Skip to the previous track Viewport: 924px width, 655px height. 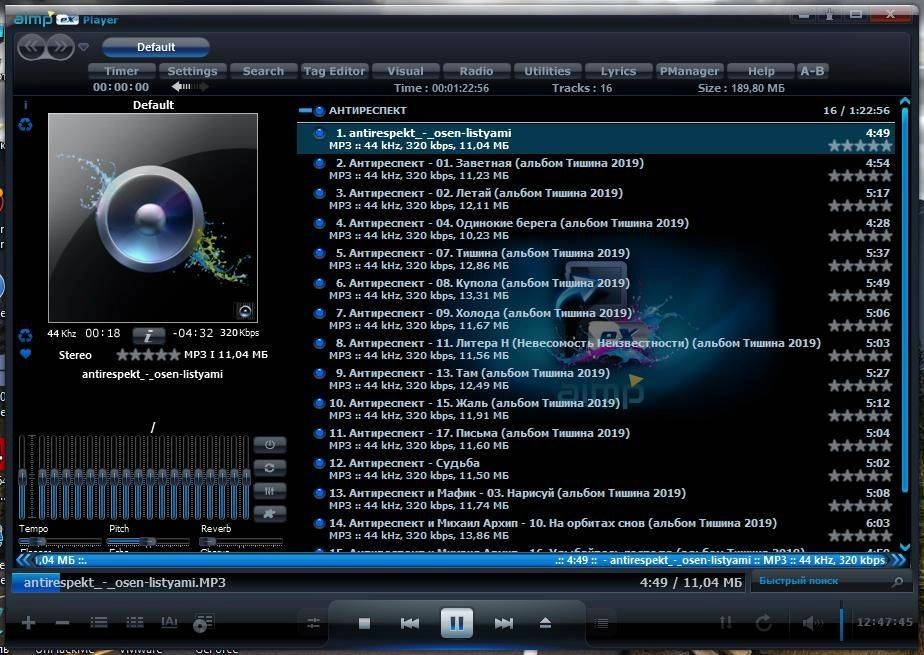410,623
